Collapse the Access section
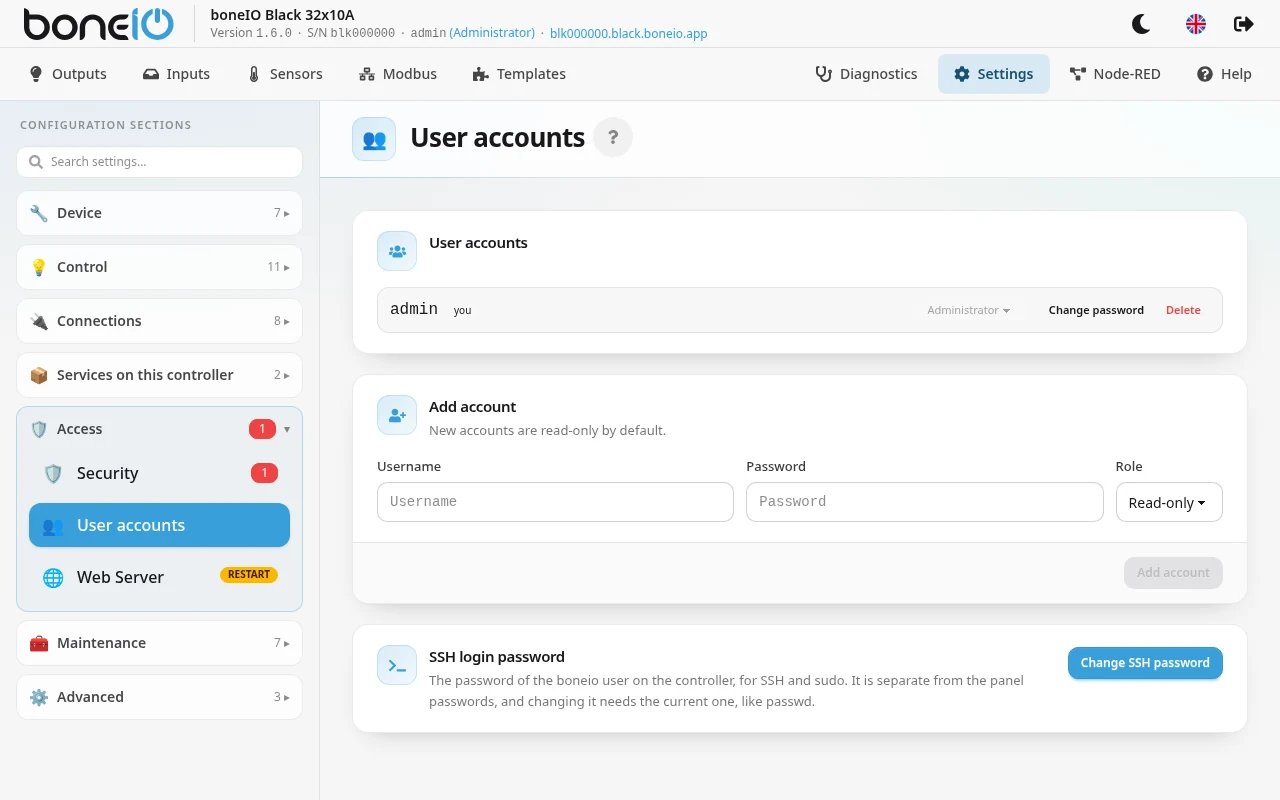The height and width of the screenshot is (800, 1280). (x=159, y=429)
